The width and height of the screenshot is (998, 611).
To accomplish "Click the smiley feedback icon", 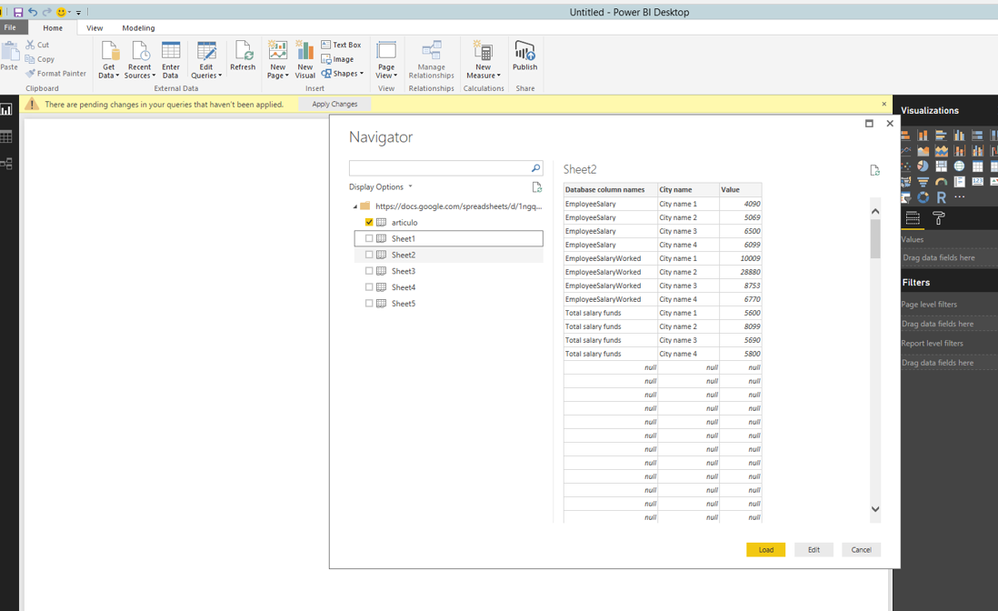I will coord(61,12).
